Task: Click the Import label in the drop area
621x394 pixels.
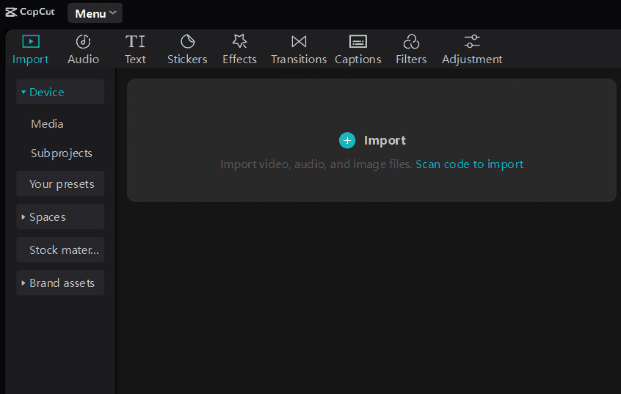Action: pyautogui.click(x=385, y=141)
